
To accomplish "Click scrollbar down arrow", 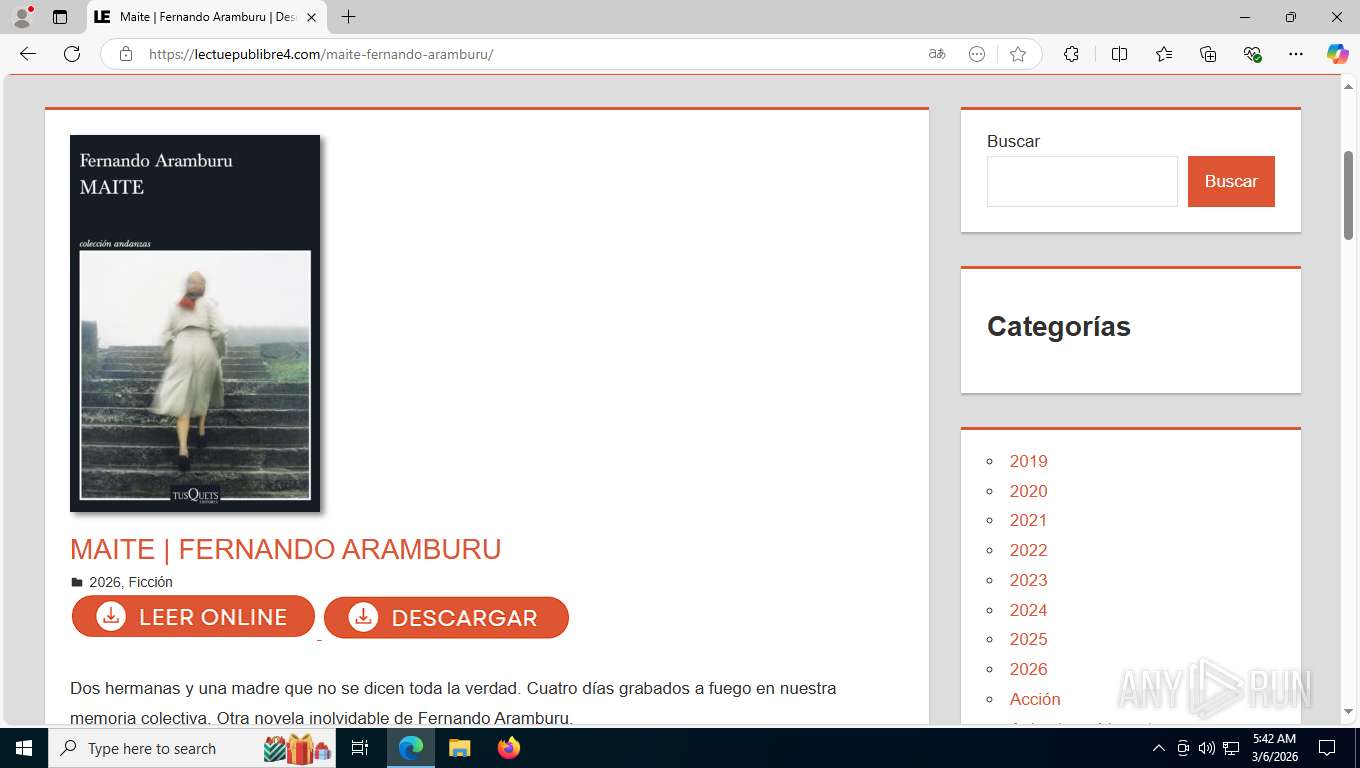I will tap(1348, 712).
